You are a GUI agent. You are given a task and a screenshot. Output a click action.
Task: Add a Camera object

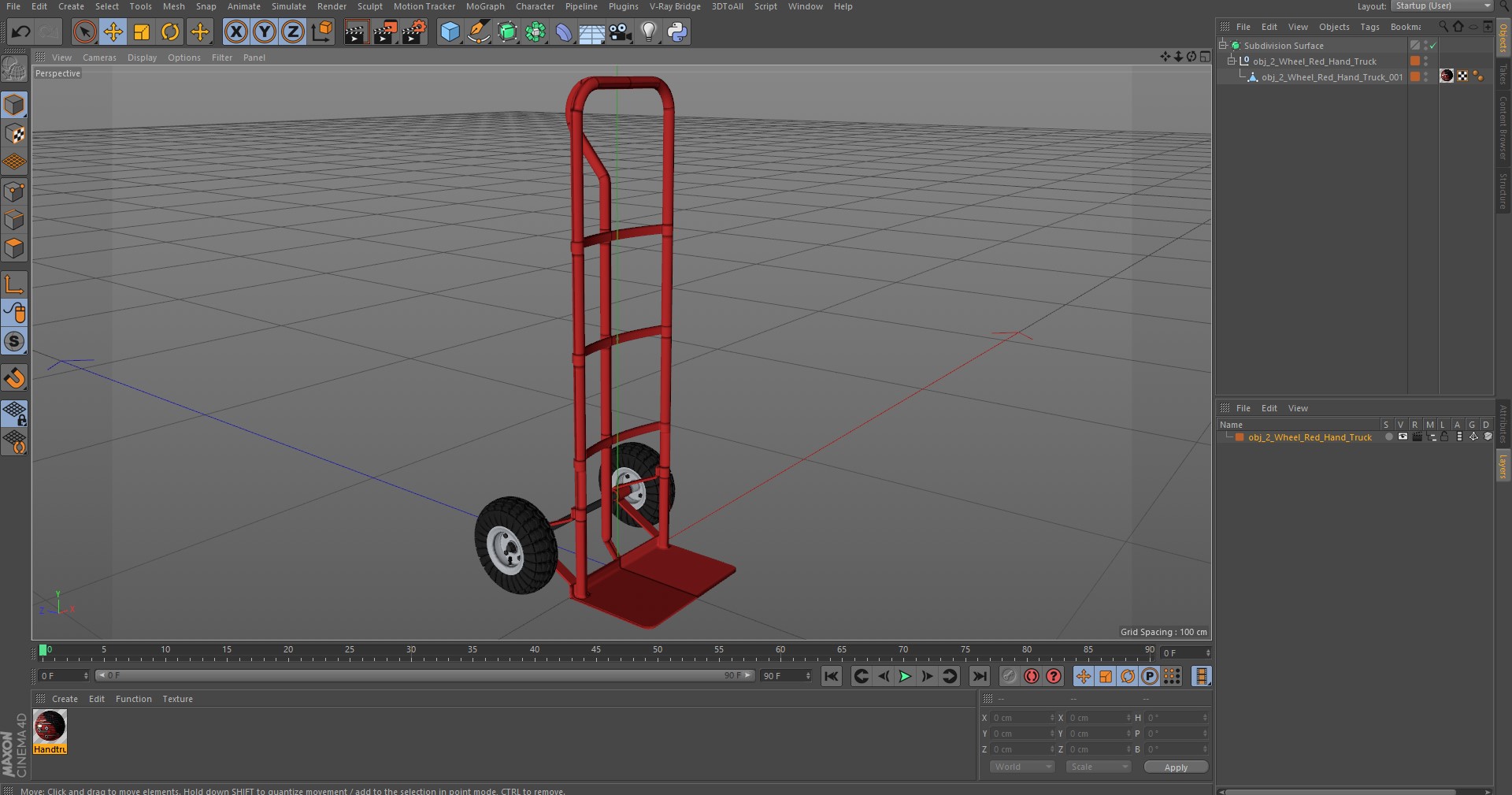point(621,32)
